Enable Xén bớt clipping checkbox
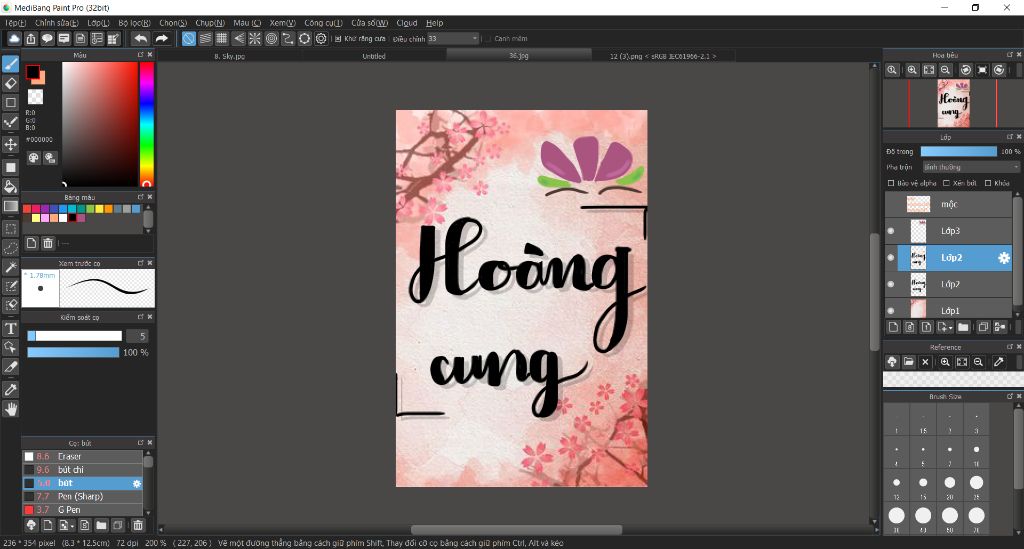 tap(946, 183)
